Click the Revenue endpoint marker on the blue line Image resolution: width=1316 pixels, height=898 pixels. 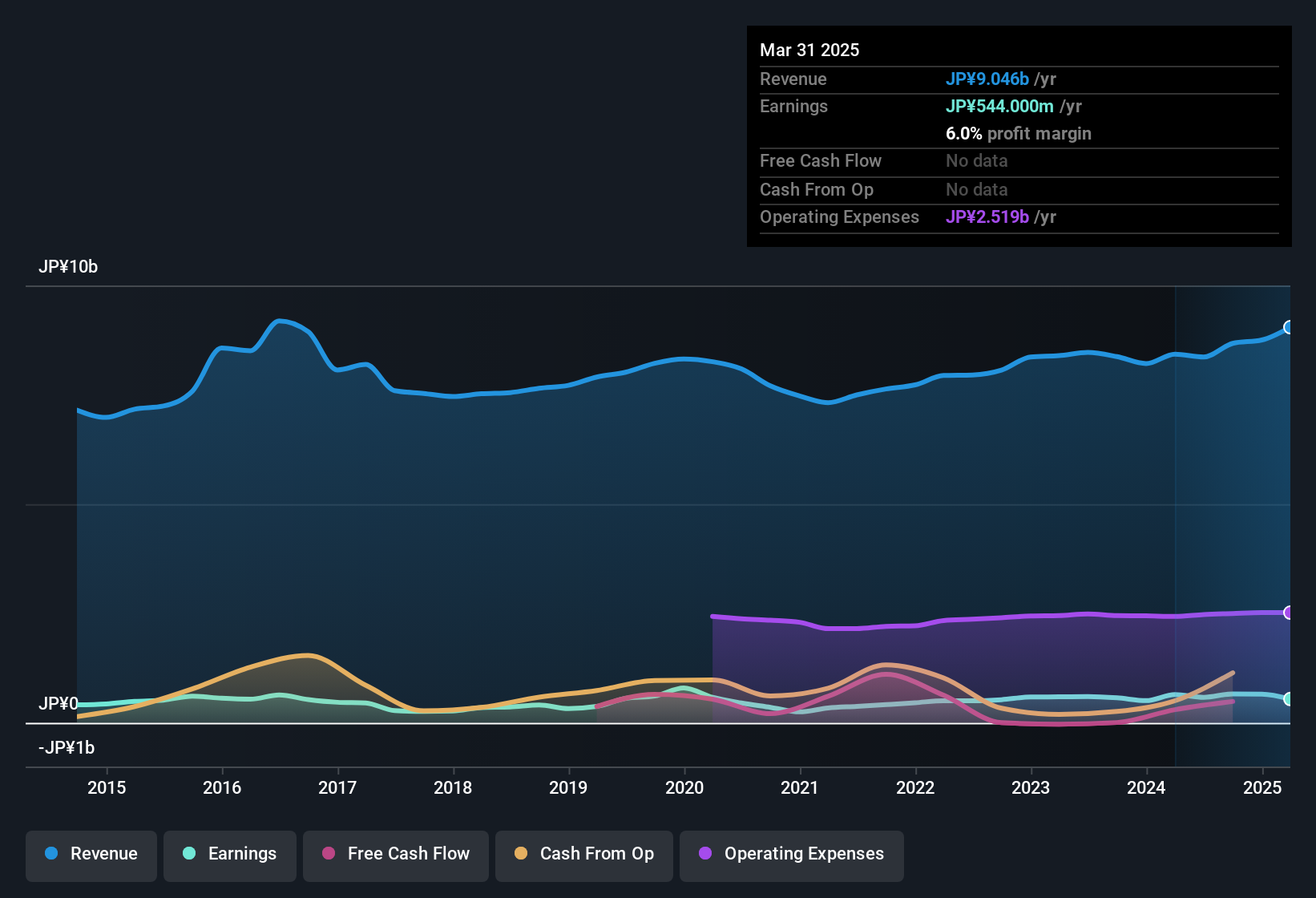pos(1289,327)
